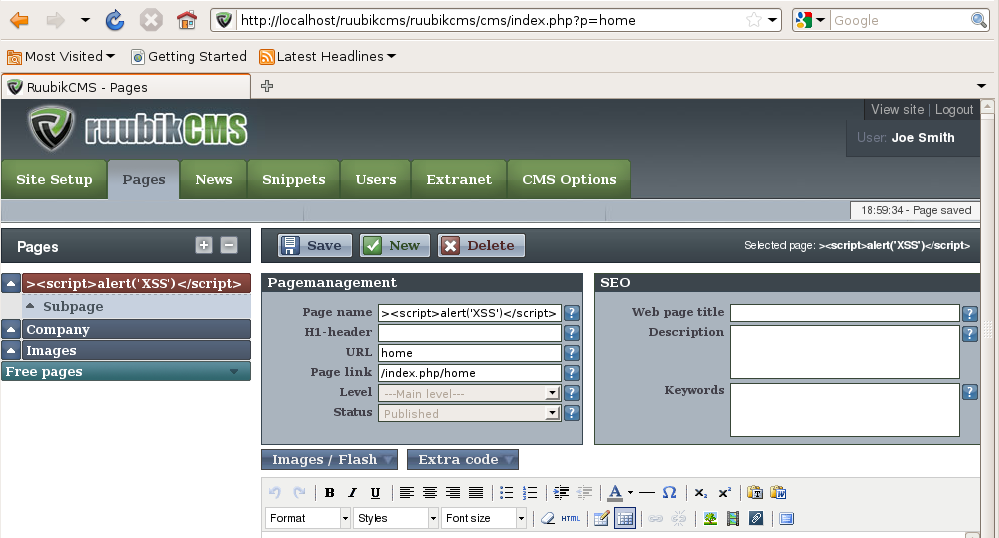The width and height of the screenshot is (999, 538).
Task: Choose the text color A icon
Action: [615, 493]
